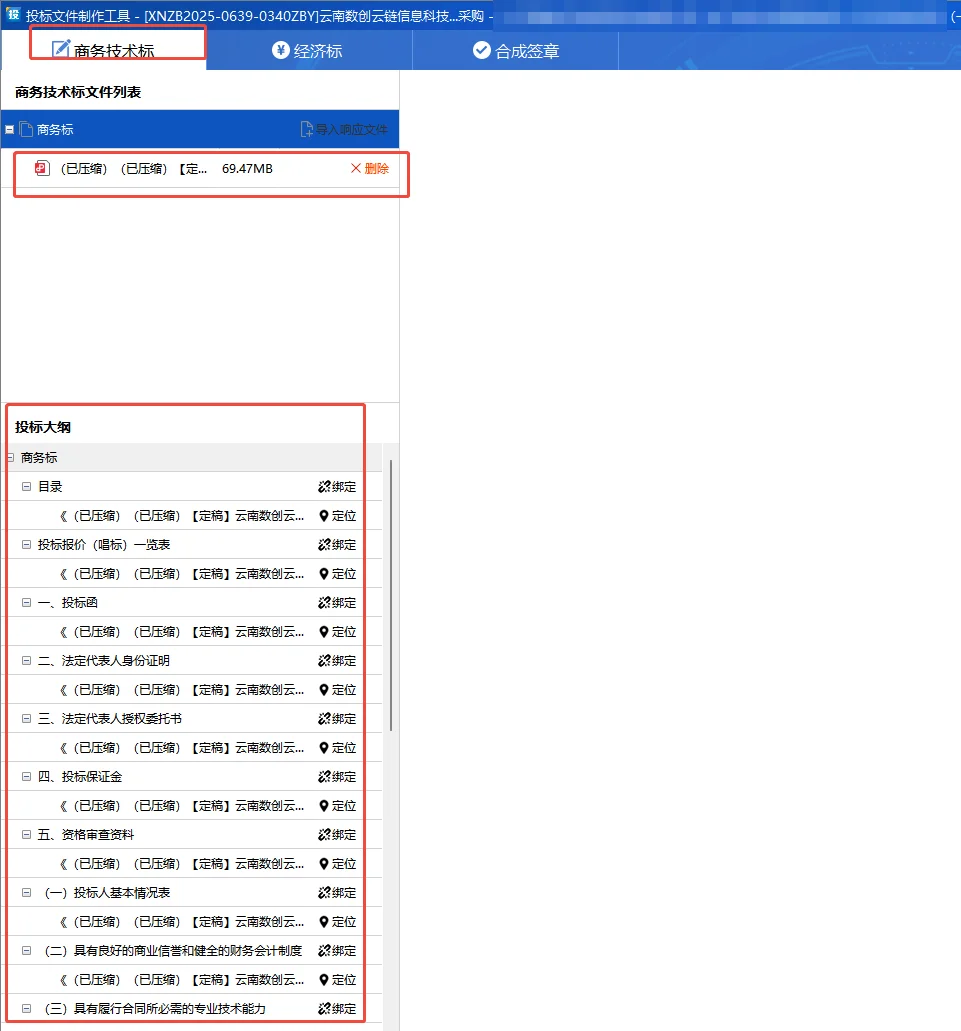Collapse （二）具有良好的商业信誉 node
Image resolution: width=961 pixels, height=1031 pixels.
[x=26, y=950]
